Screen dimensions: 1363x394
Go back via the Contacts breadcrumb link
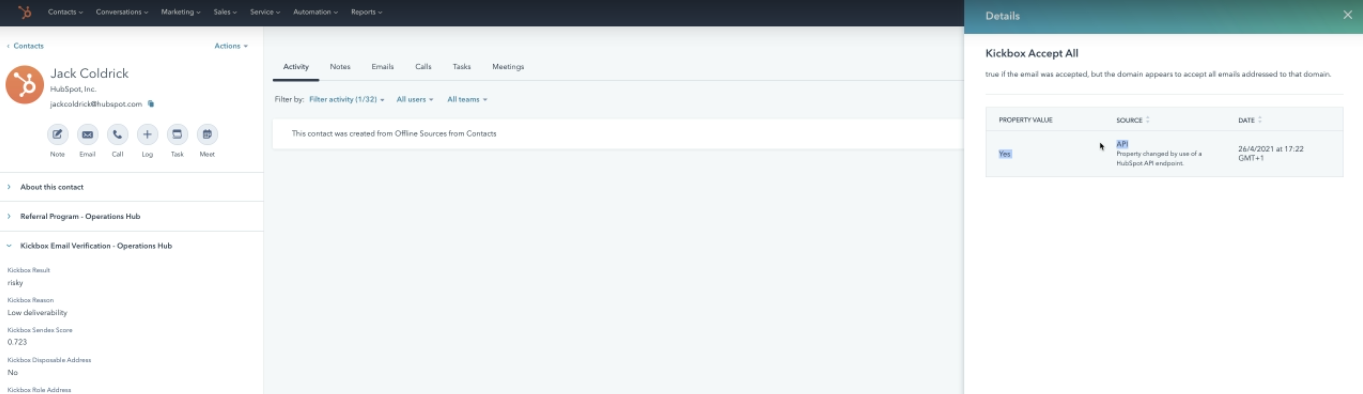tap(26, 46)
